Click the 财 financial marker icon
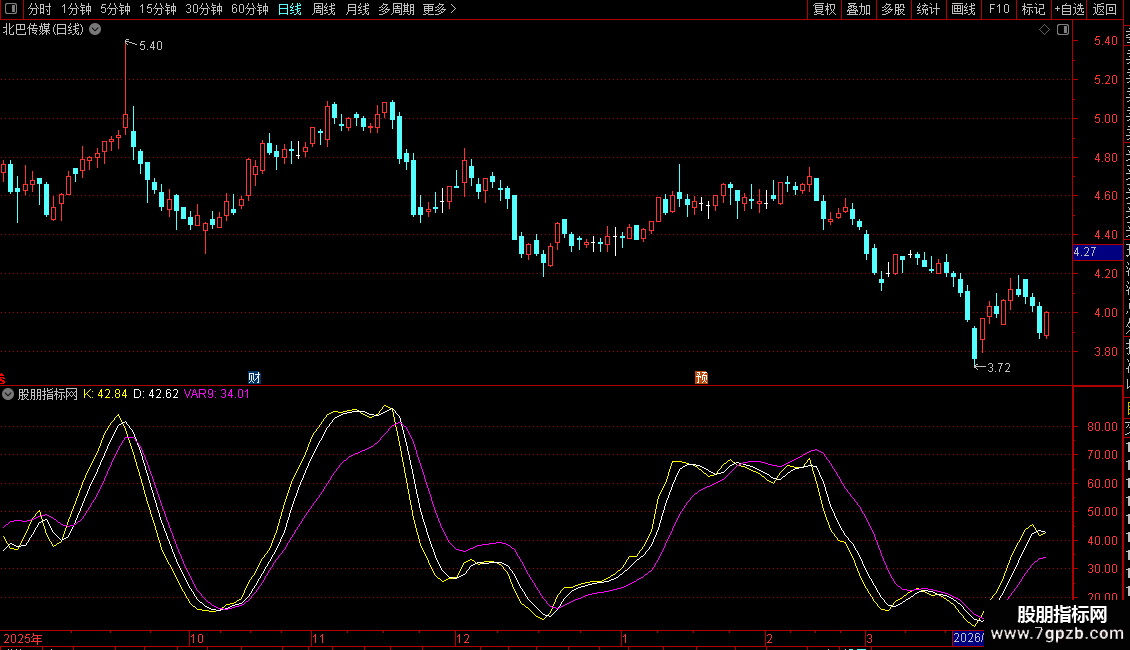The width and height of the screenshot is (1130, 650). pos(254,378)
